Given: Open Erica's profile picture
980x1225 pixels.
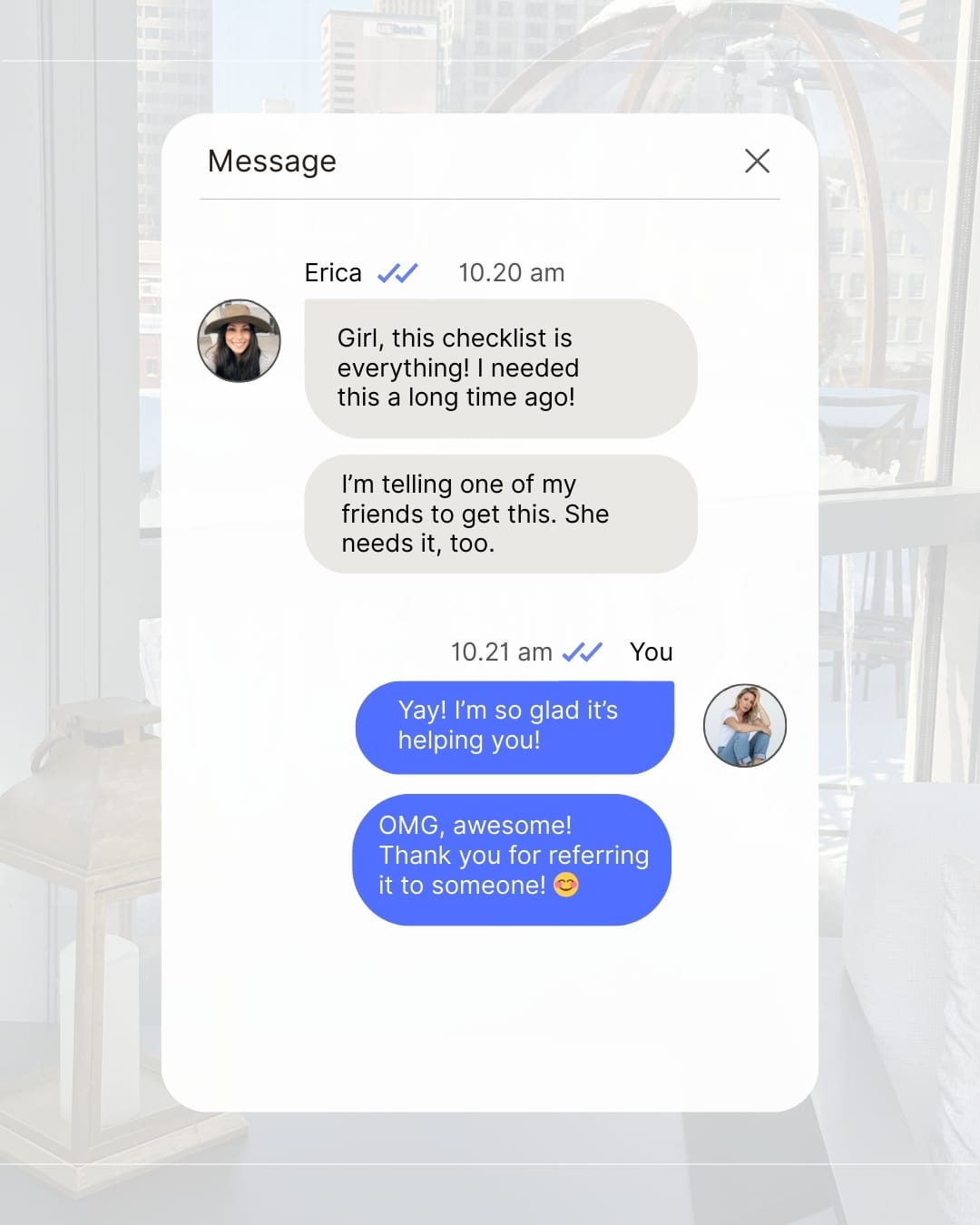Looking at the screenshot, I should [x=240, y=341].
